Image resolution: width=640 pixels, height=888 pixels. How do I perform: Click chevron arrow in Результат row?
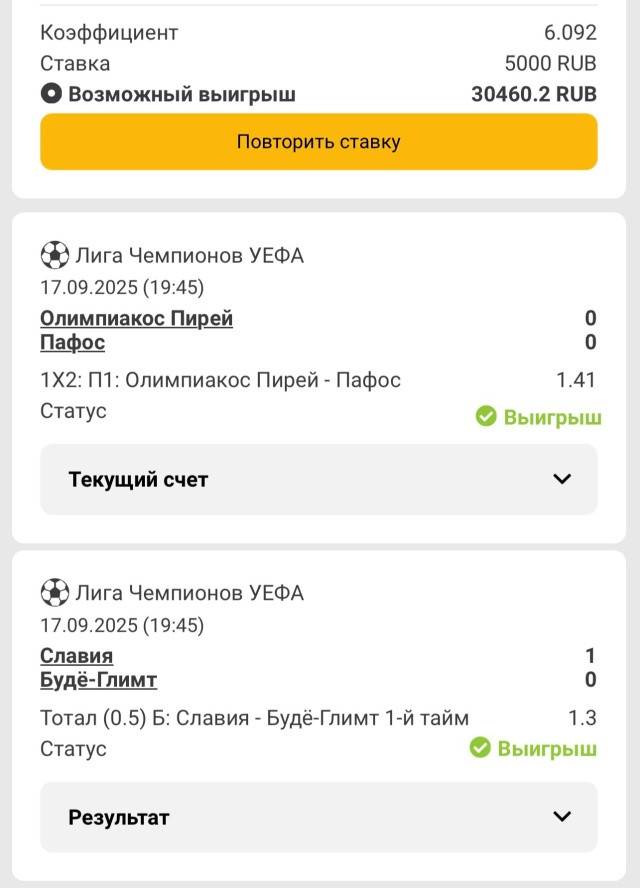pos(562,817)
